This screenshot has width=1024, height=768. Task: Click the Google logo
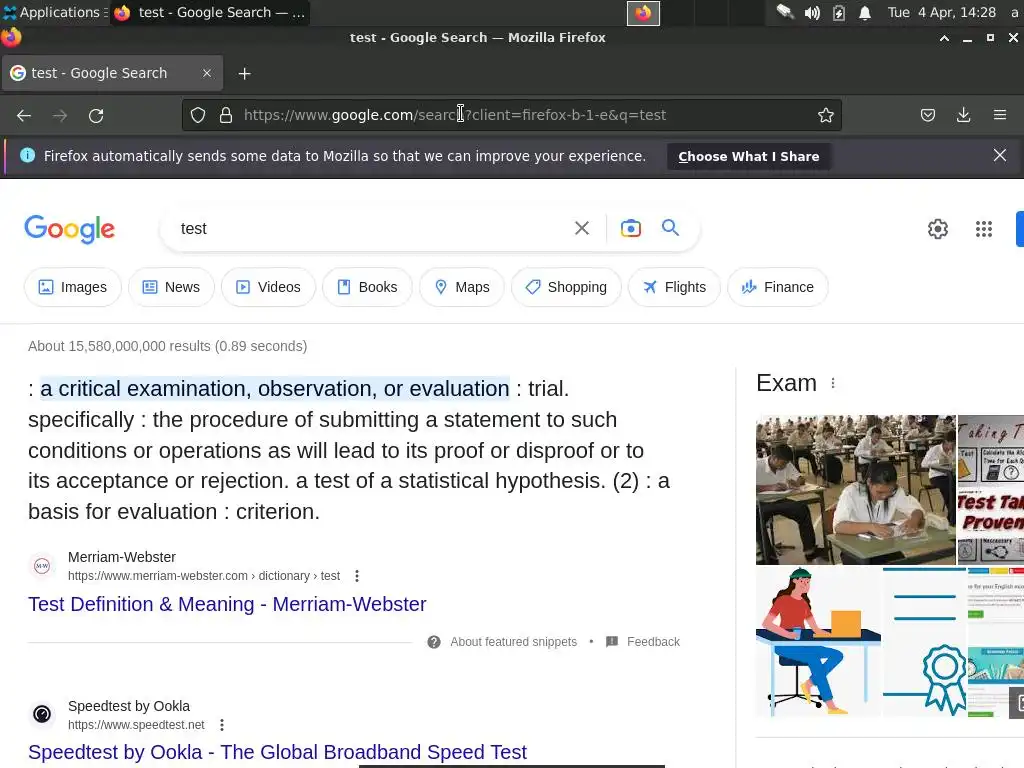[x=70, y=229]
